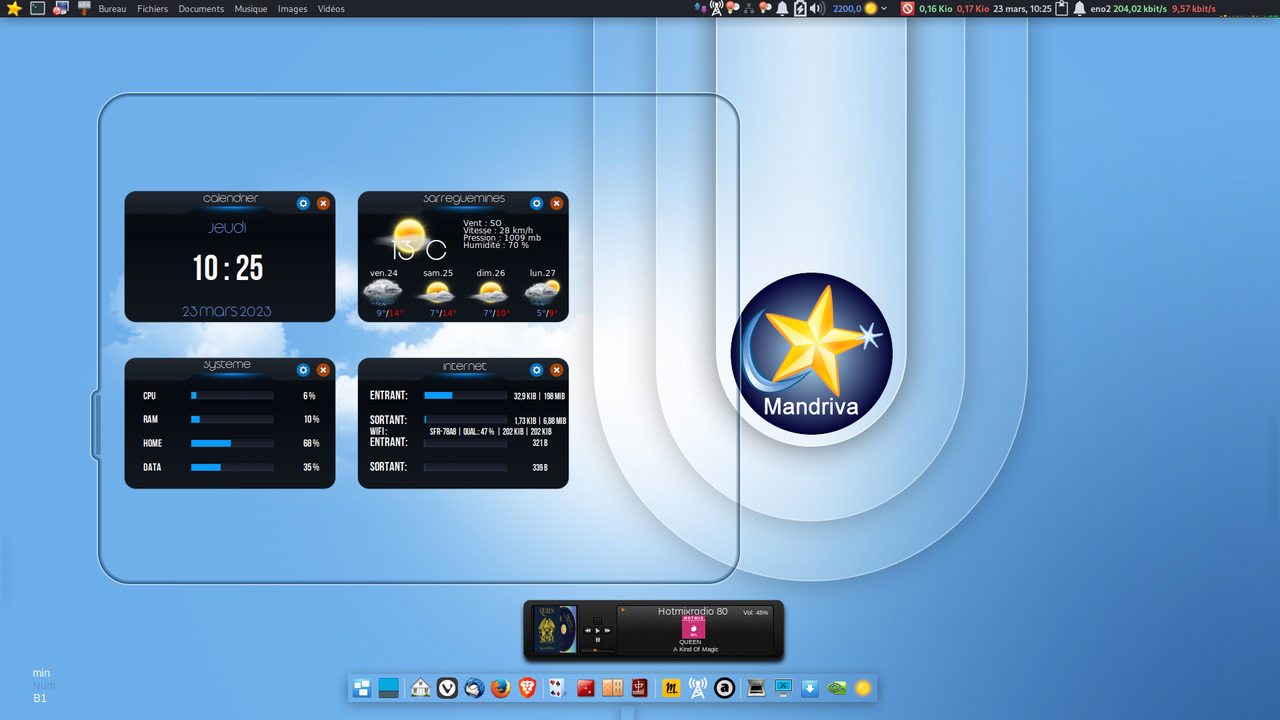Click the eno2 network speed indicator
Image resolution: width=1280 pixels, height=720 pixels.
(x=1153, y=9)
